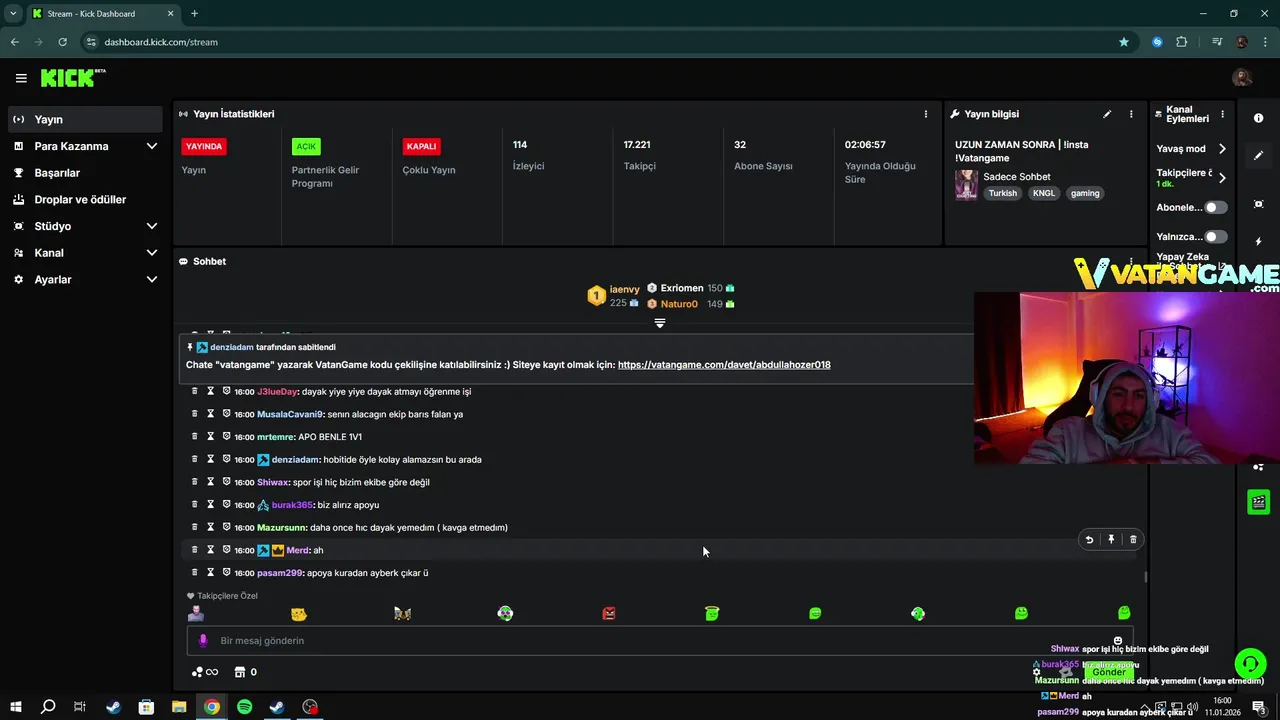Collapse the leaderboard arrow above pinned message
Screen dimensions: 1280x720
click(660, 323)
